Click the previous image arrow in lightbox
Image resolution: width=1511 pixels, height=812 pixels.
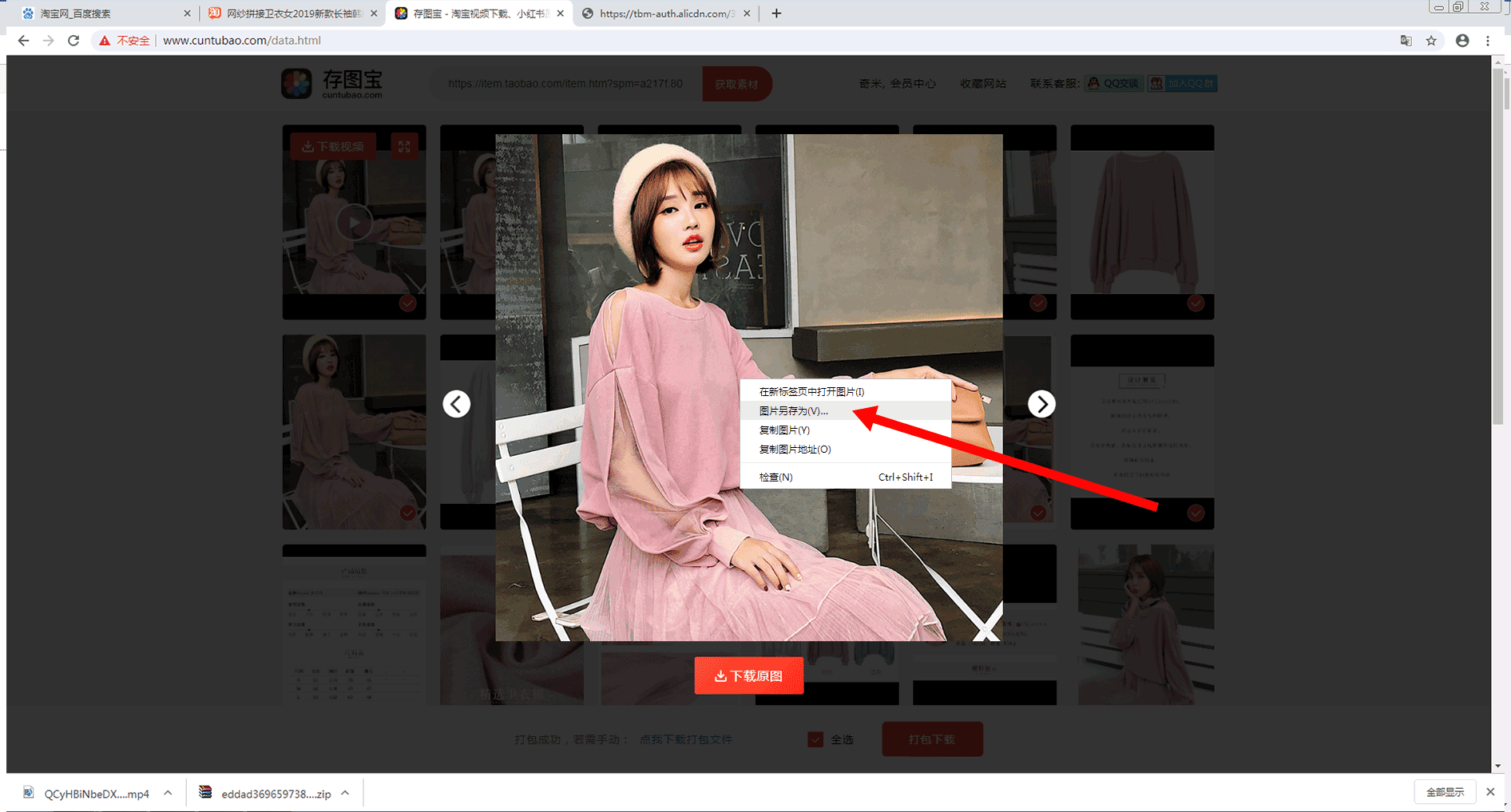(457, 404)
